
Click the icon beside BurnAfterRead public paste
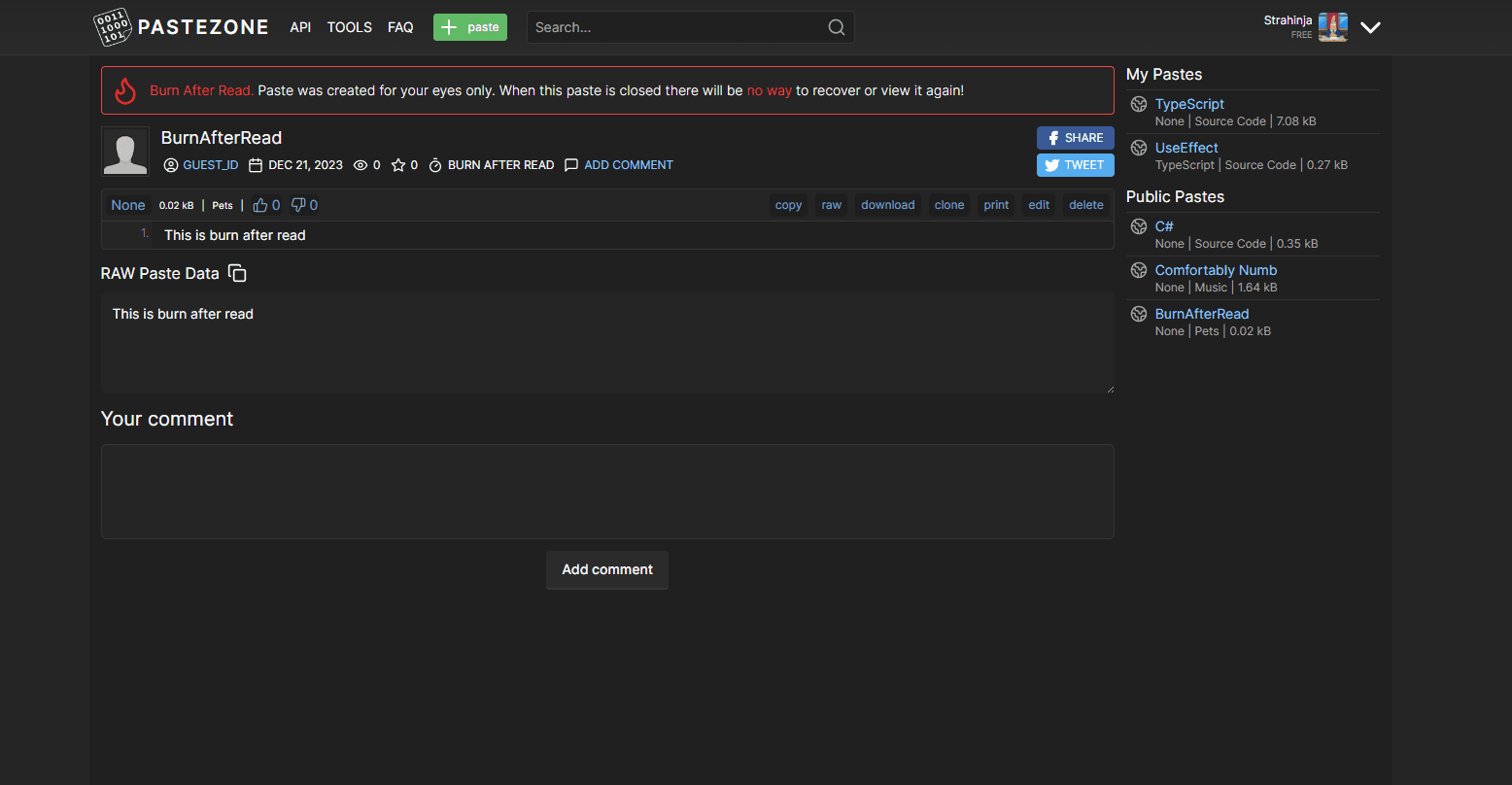[1139, 314]
